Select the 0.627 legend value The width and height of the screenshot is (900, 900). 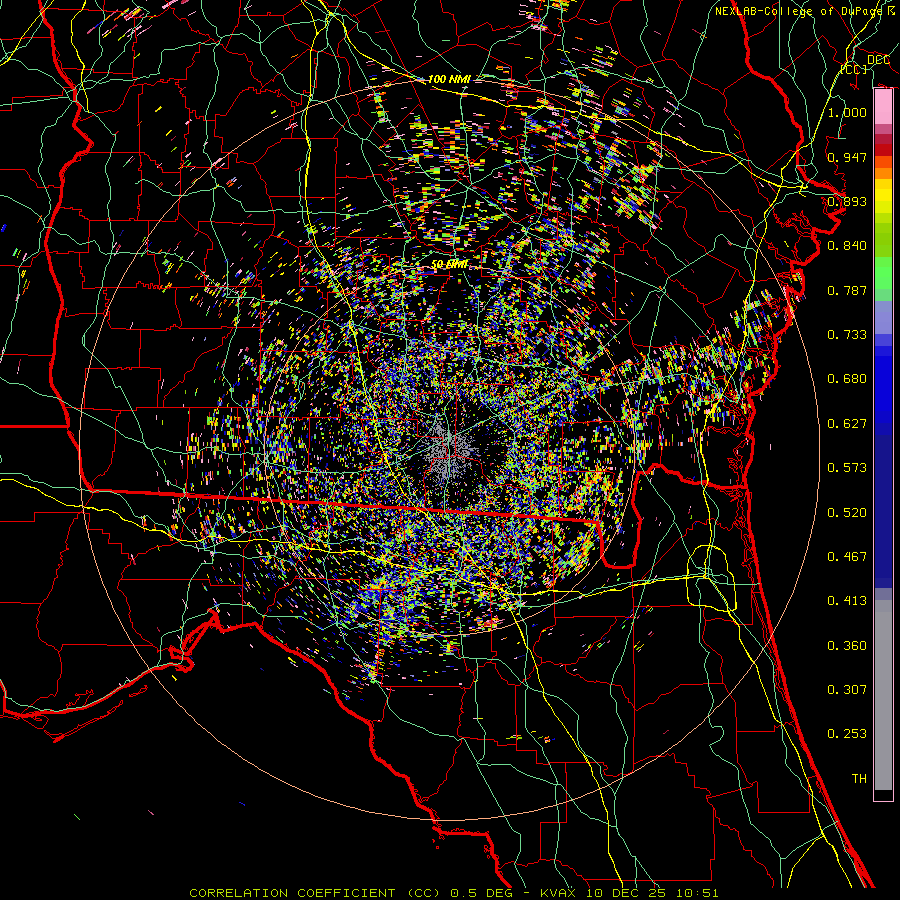click(847, 424)
